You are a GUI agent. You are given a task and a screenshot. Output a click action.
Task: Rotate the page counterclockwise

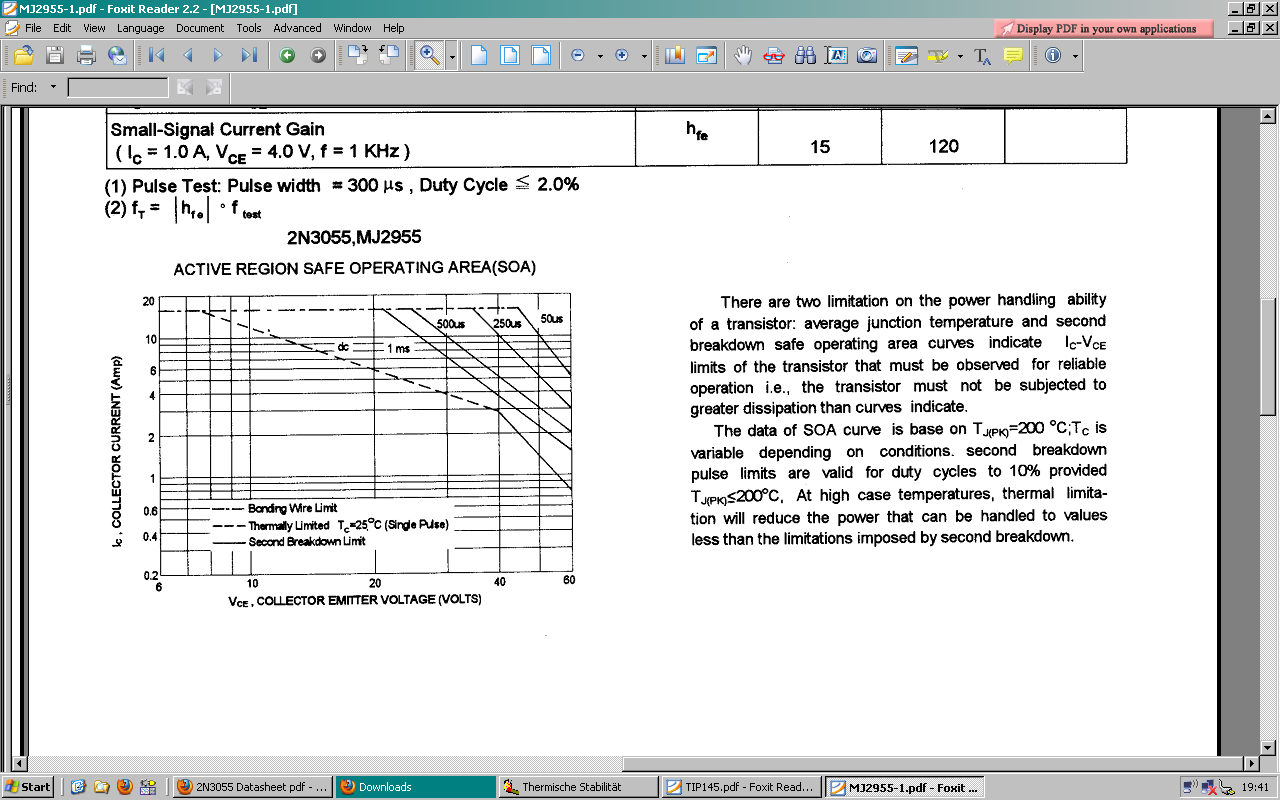(388, 55)
